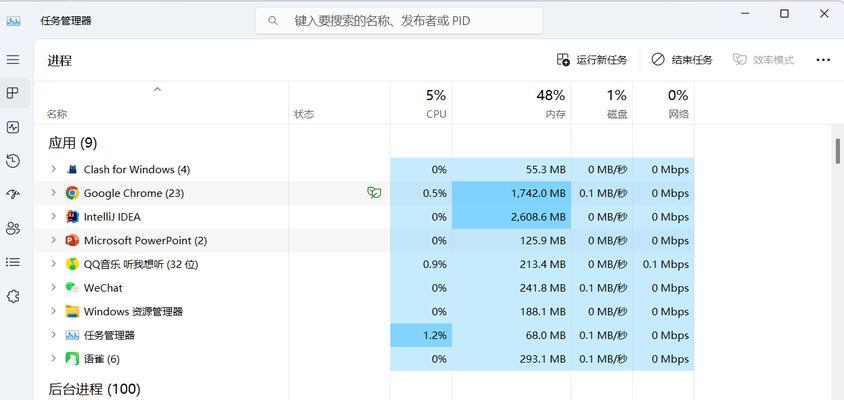Open the Performance sidebar icon
Image resolution: width=844 pixels, height=400 pixels.
tap(13, 127)
